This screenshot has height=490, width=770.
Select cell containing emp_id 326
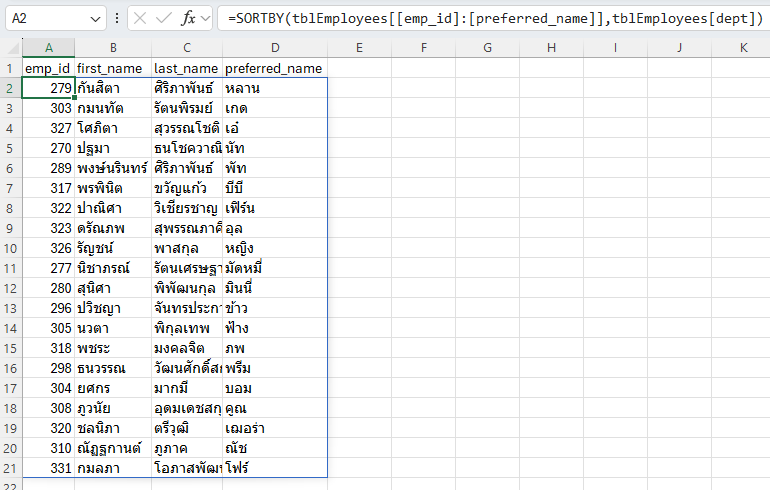(x=49, y=248)
